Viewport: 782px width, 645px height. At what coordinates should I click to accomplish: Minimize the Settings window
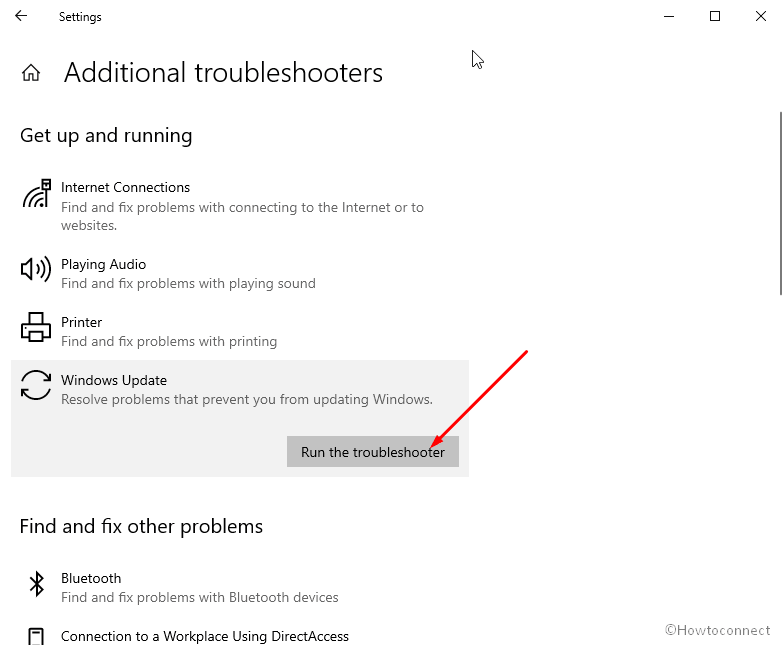pos(669,16)
